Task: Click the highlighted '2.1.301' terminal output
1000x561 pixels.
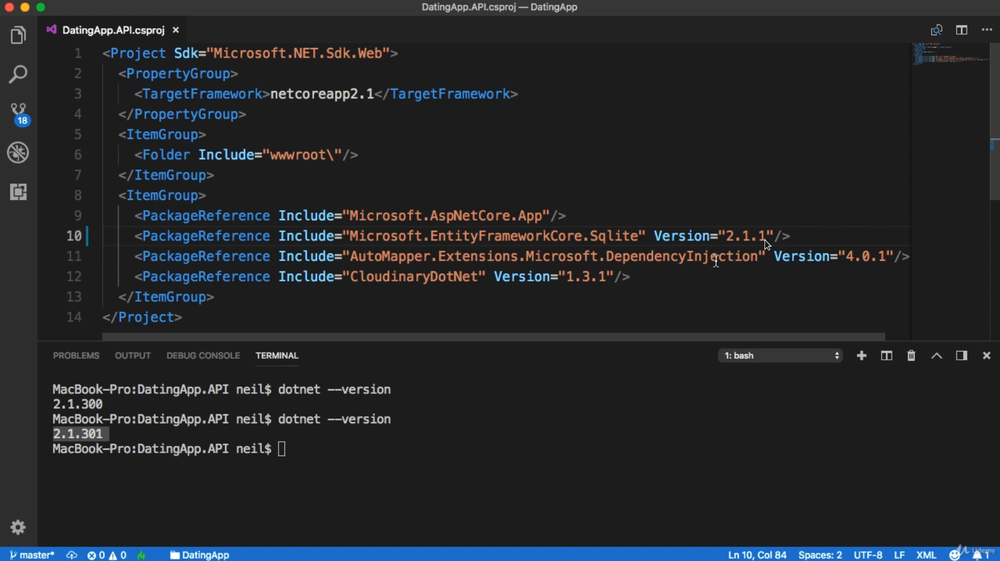Action: pos(77,434)
